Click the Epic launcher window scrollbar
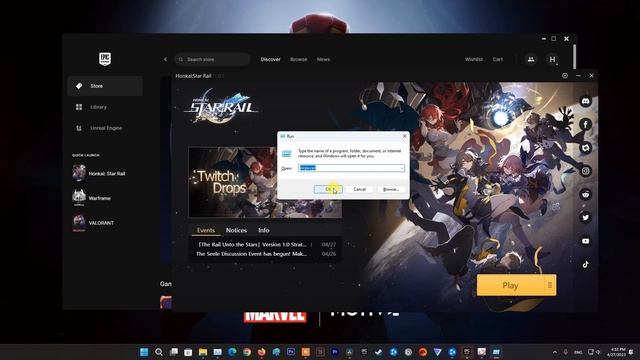This screenshot has height=360, width=640. pos(574,56)
